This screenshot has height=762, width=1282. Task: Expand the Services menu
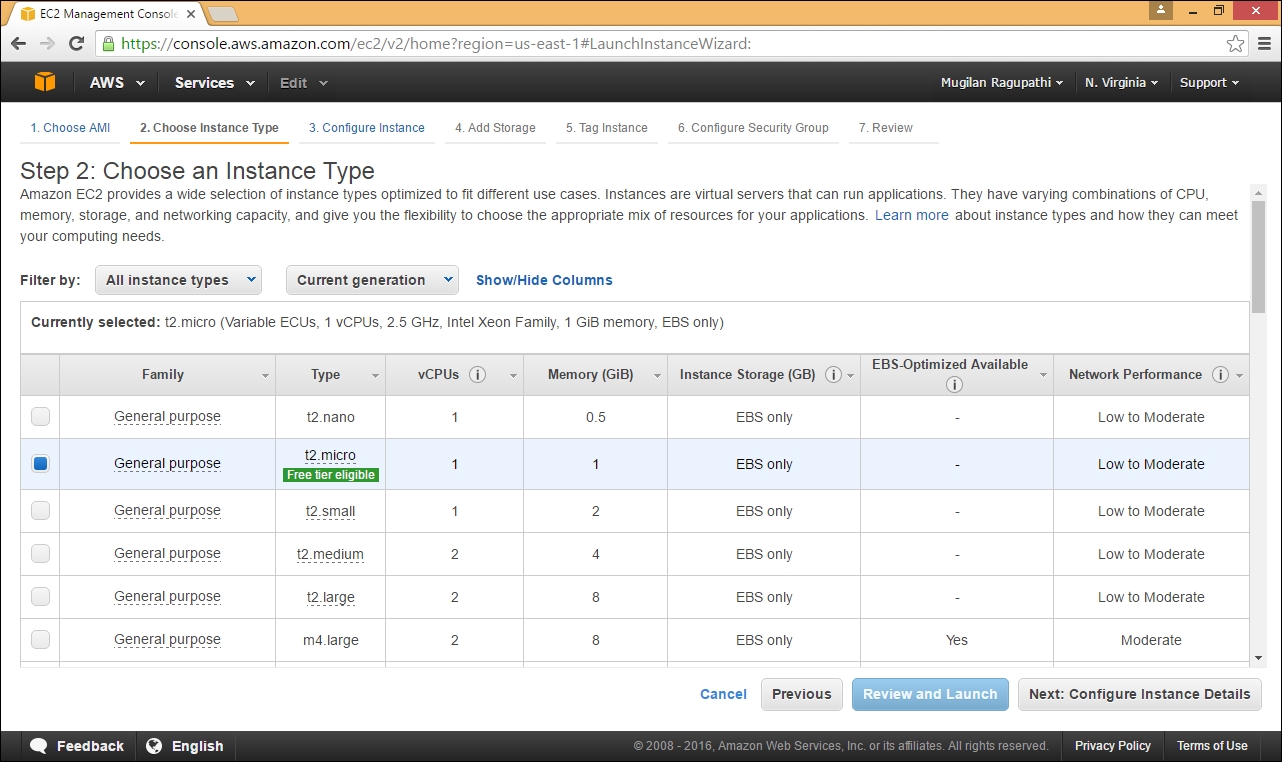click(x=215, y=83)
